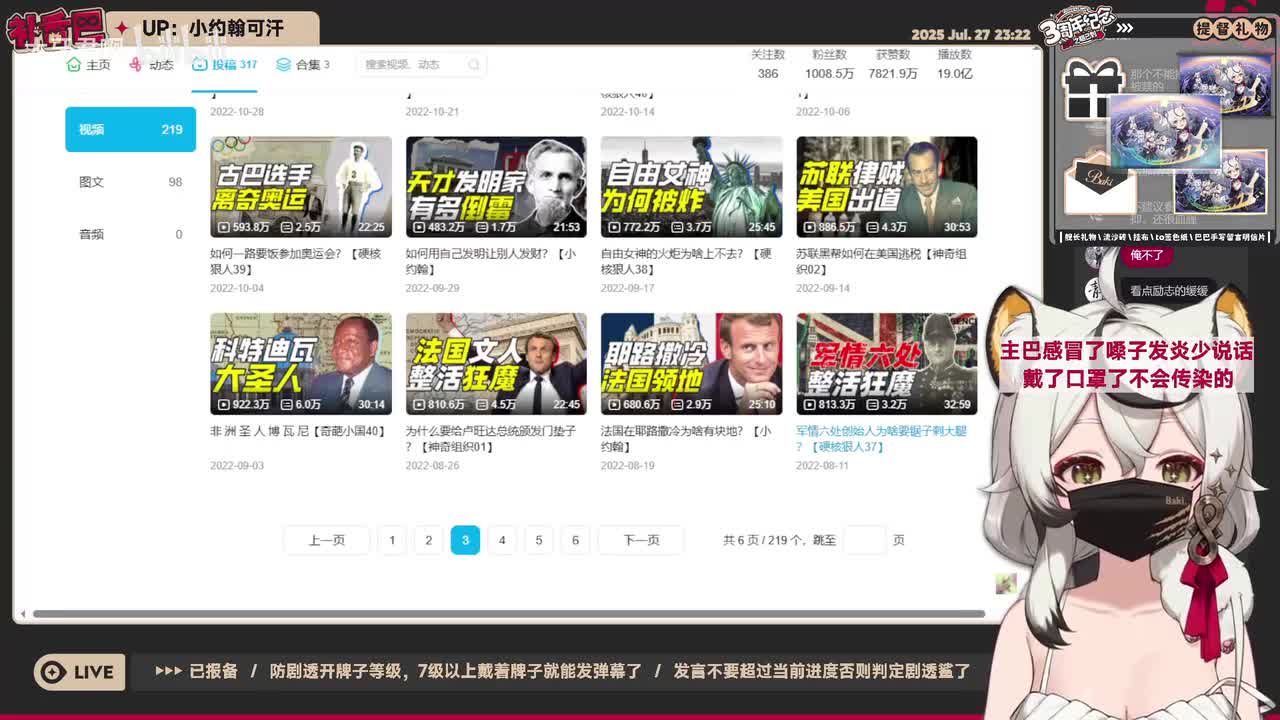This screenshot has width=1280, height=720.
Task: Click the gift box icon in overlay
Action: pyautogui.click(x=1092, y=89)
